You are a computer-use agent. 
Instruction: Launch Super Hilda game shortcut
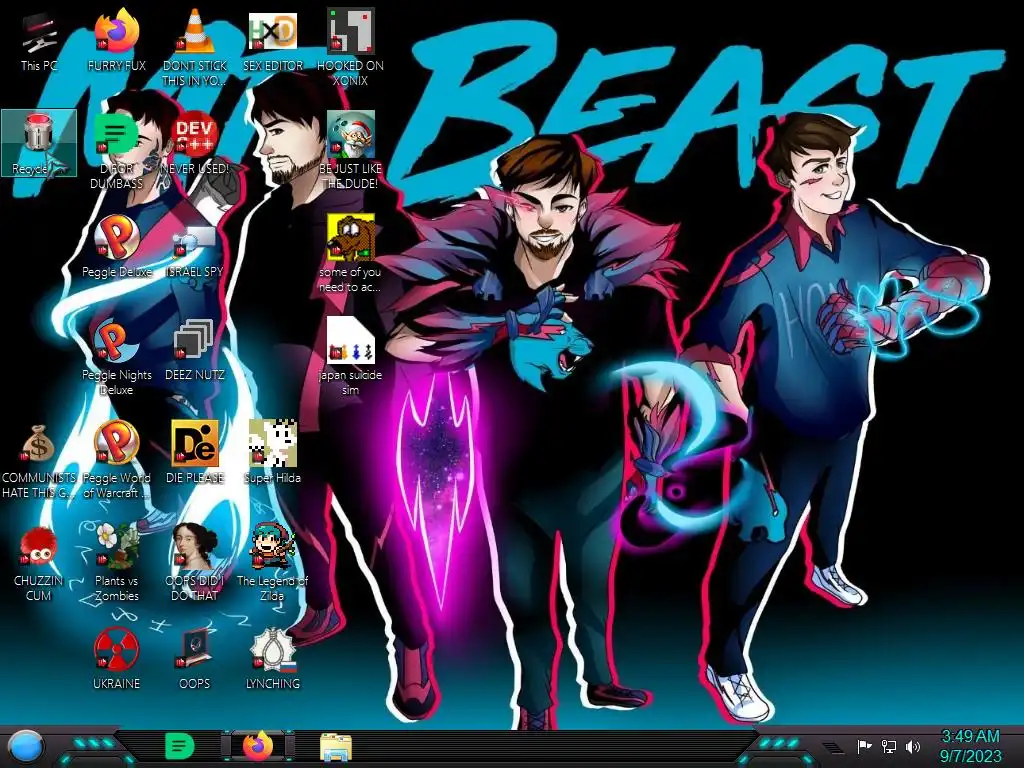point(272,452)
